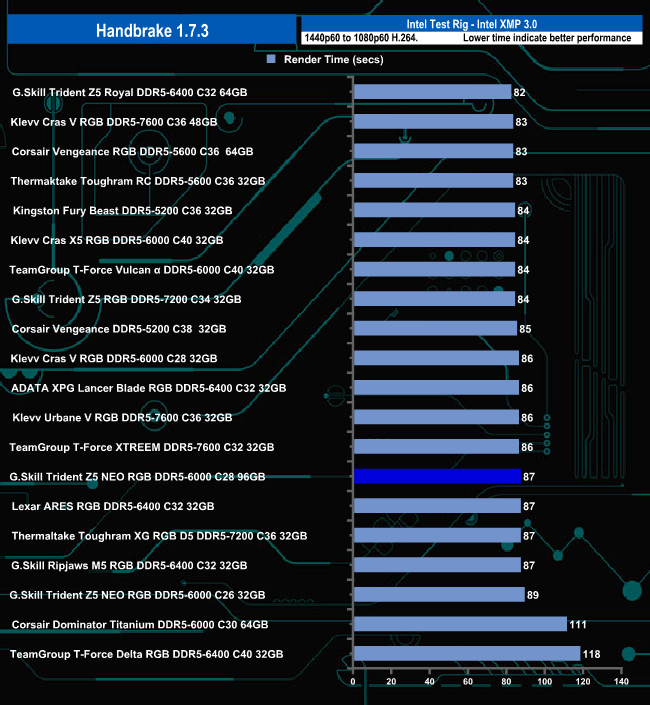
Task: Click the highlighted dark blue bar valued 87
Action: click(437, 477)
